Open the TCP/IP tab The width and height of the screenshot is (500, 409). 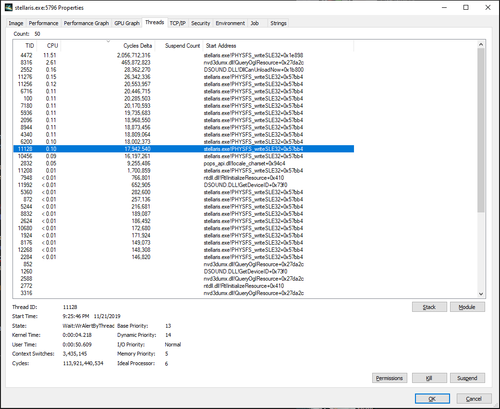pos(178,23)
